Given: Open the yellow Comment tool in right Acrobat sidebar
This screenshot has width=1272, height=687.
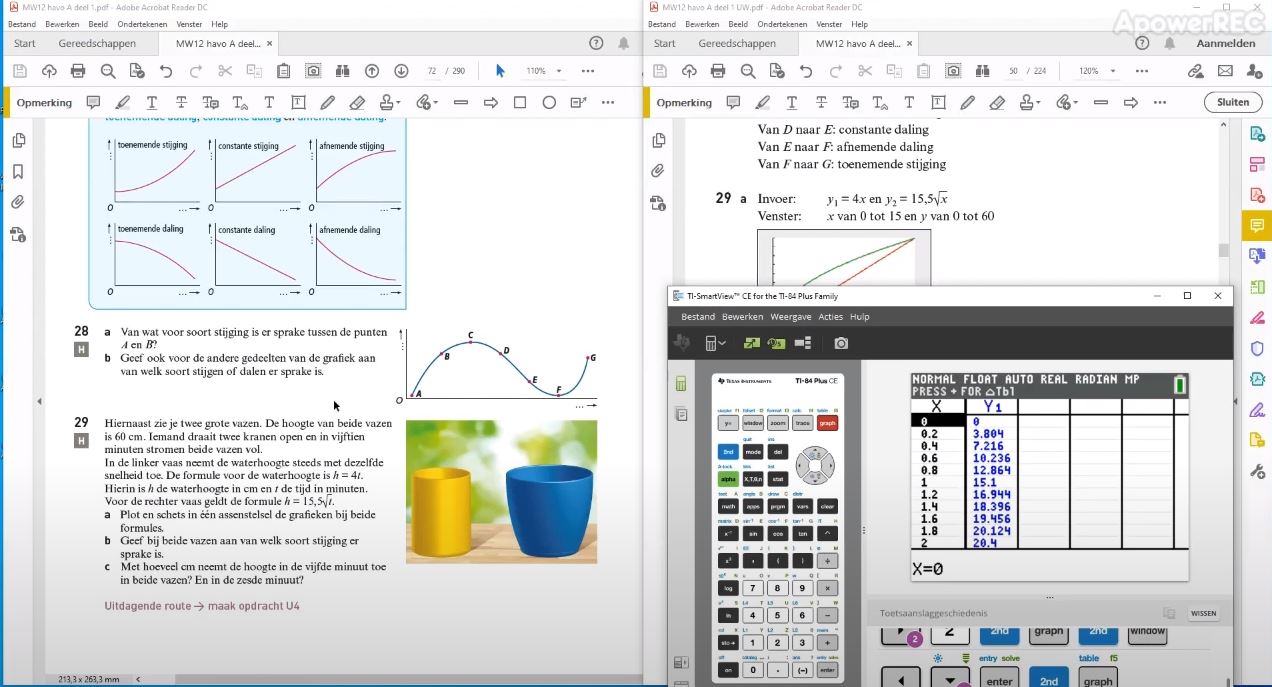Looking at the screenshot, I should 1258,225.
